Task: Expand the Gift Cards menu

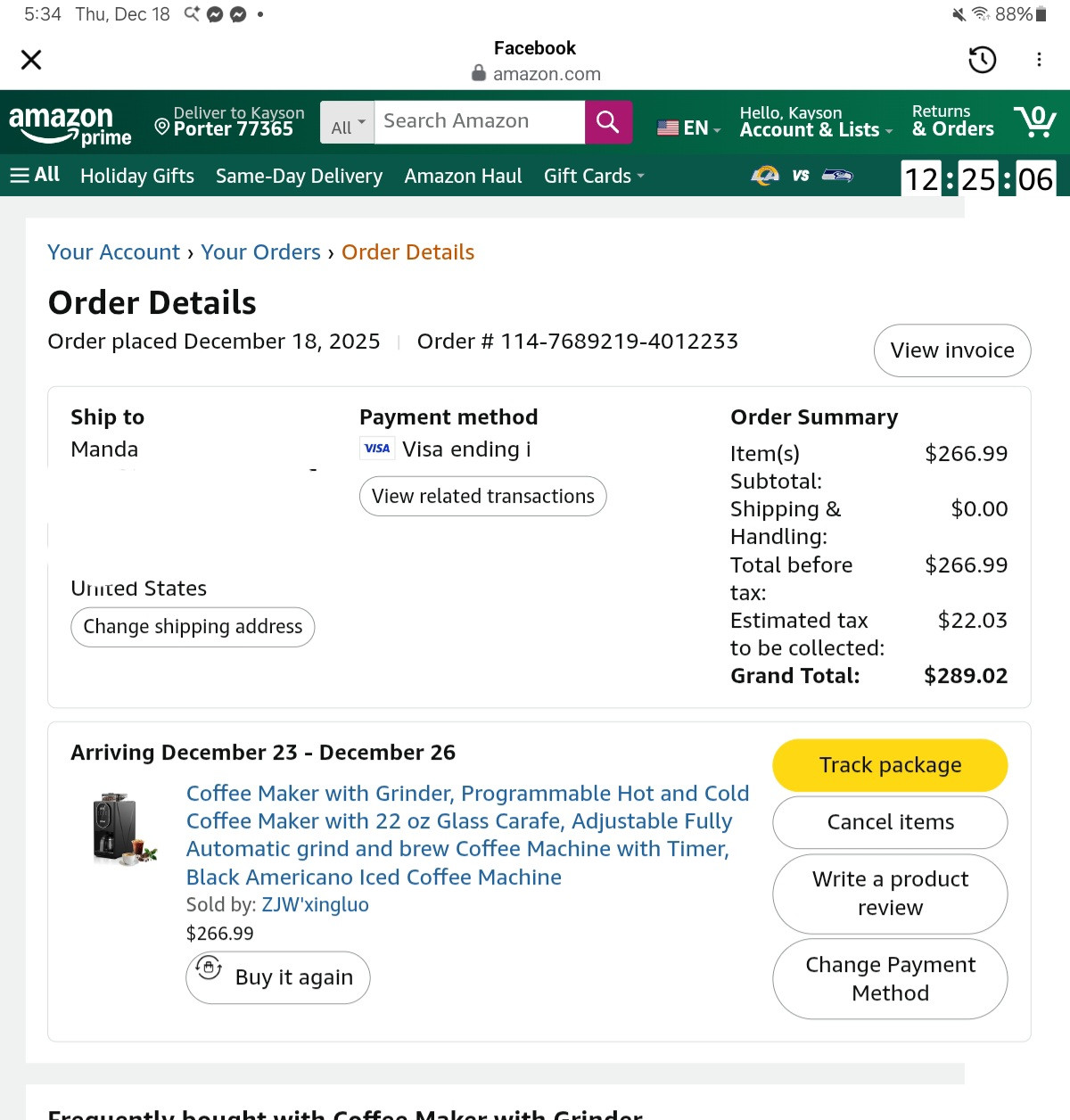Action: (594, 177)
